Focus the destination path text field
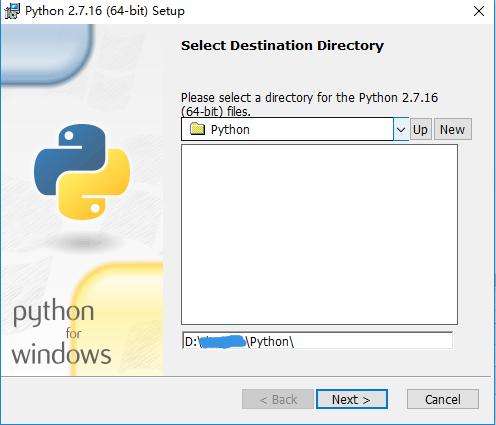 317,341
